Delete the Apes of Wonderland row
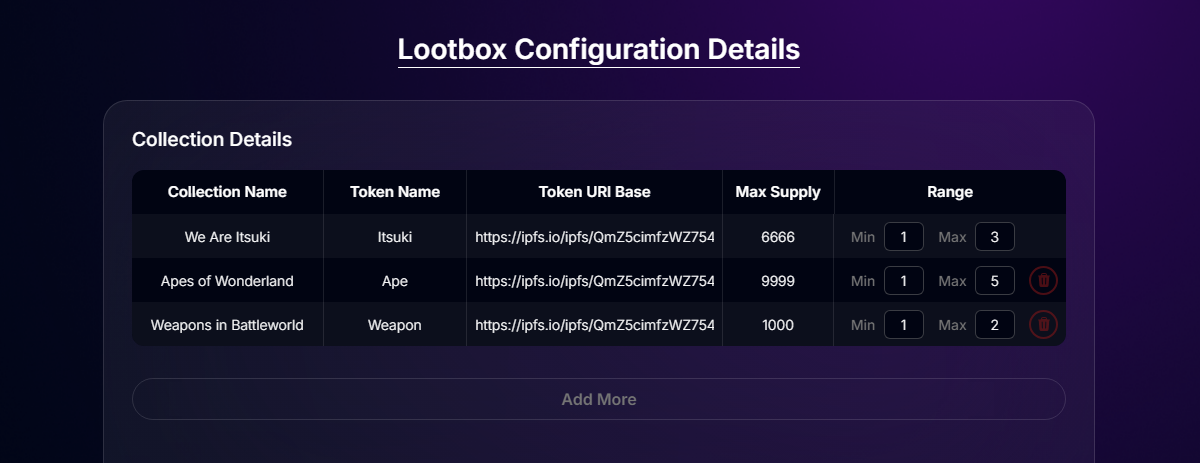1200x463 pixels. [x=1043, y=281]
